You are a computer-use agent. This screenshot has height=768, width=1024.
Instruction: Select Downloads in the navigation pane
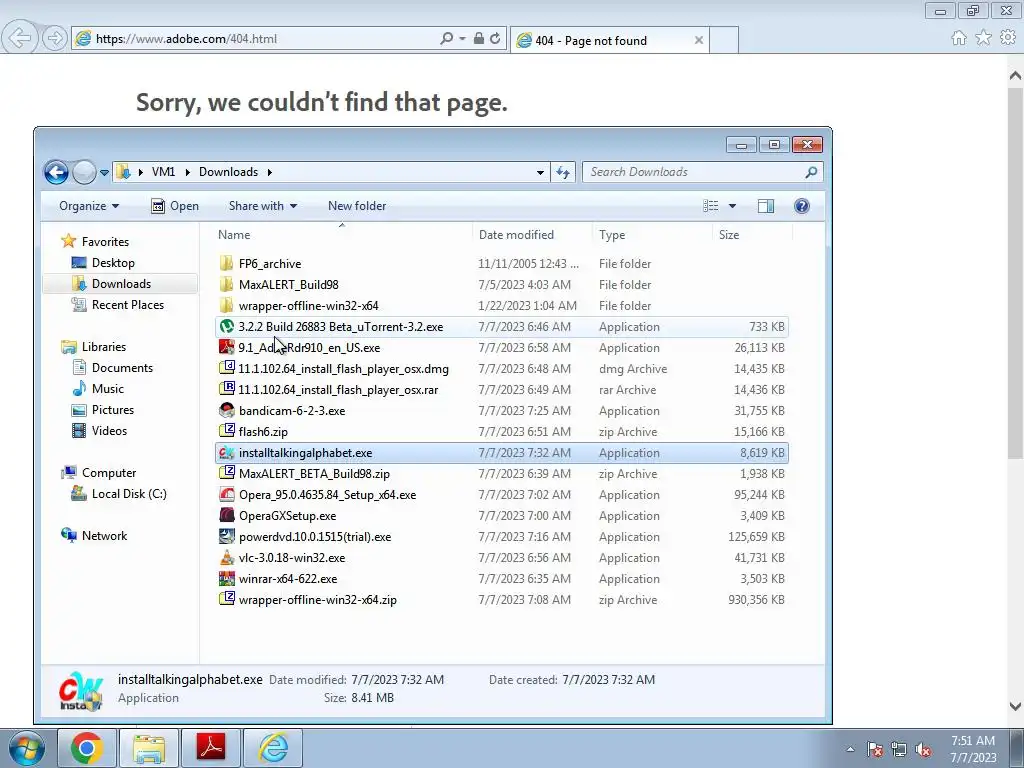[x=120, y=283]
